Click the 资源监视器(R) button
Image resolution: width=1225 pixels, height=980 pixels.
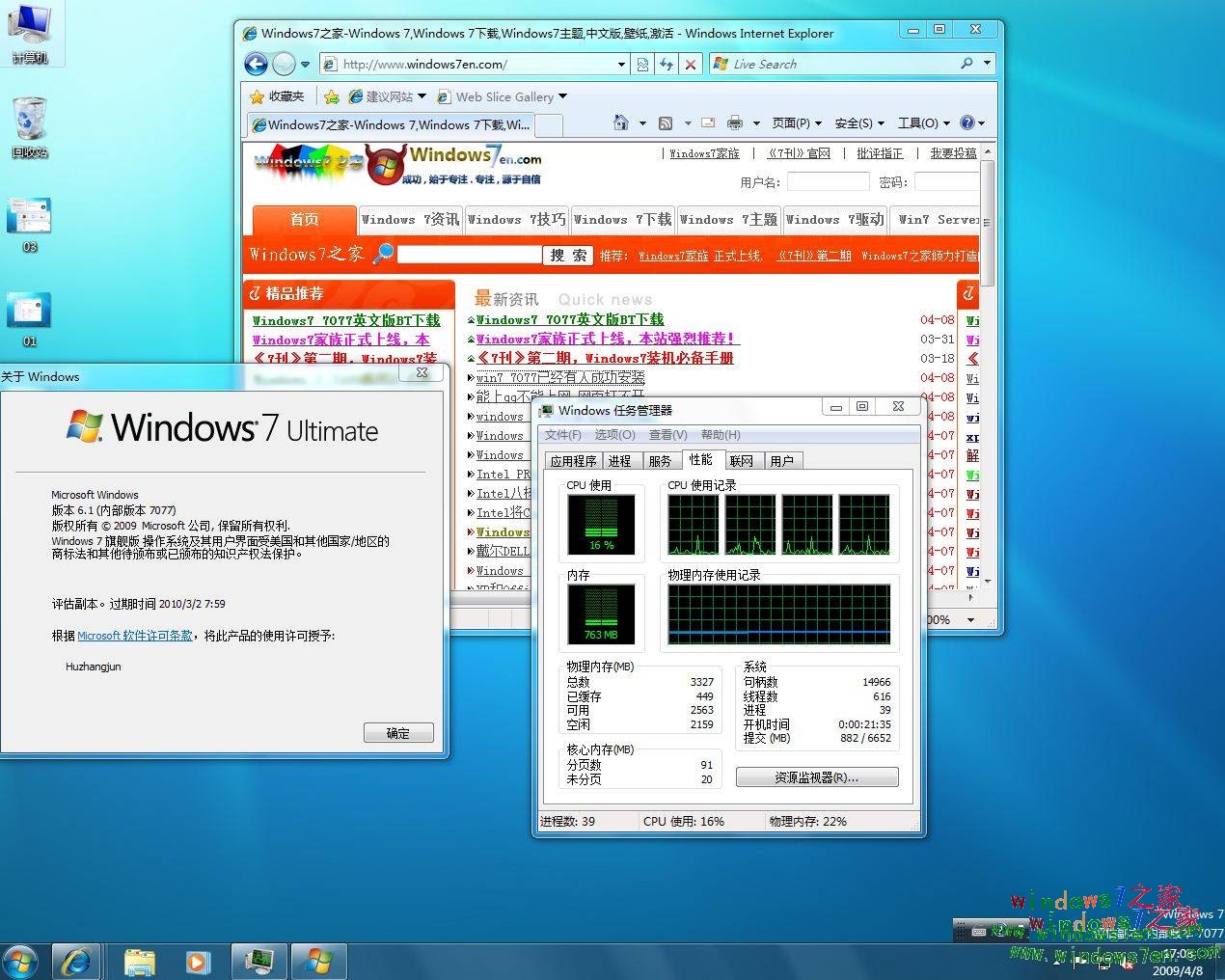click(x=816, y=776)
